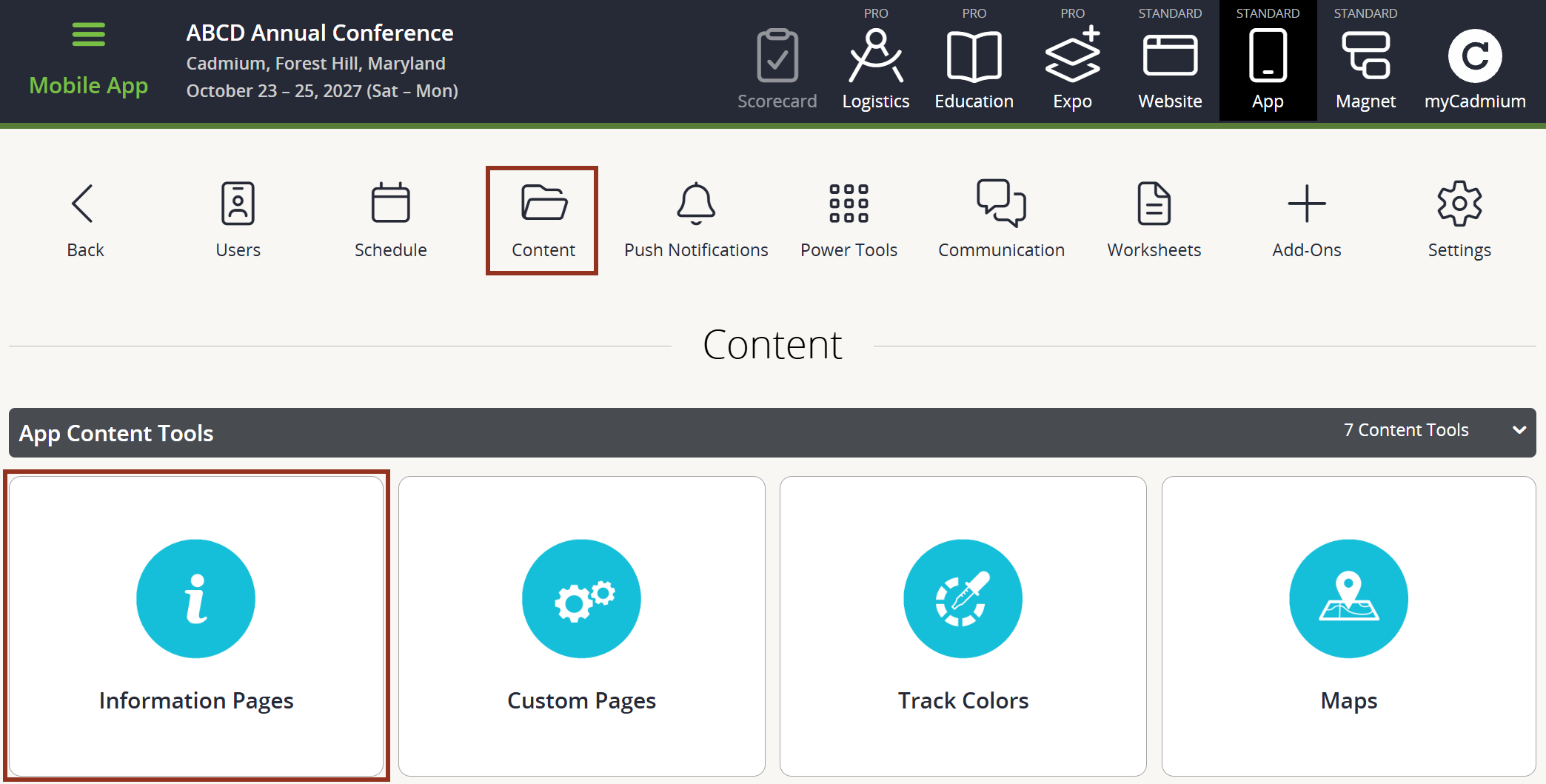Screen dimensions: 1546x784
Task: Open the Information Pages tool
Action: [x=196, y=626]
